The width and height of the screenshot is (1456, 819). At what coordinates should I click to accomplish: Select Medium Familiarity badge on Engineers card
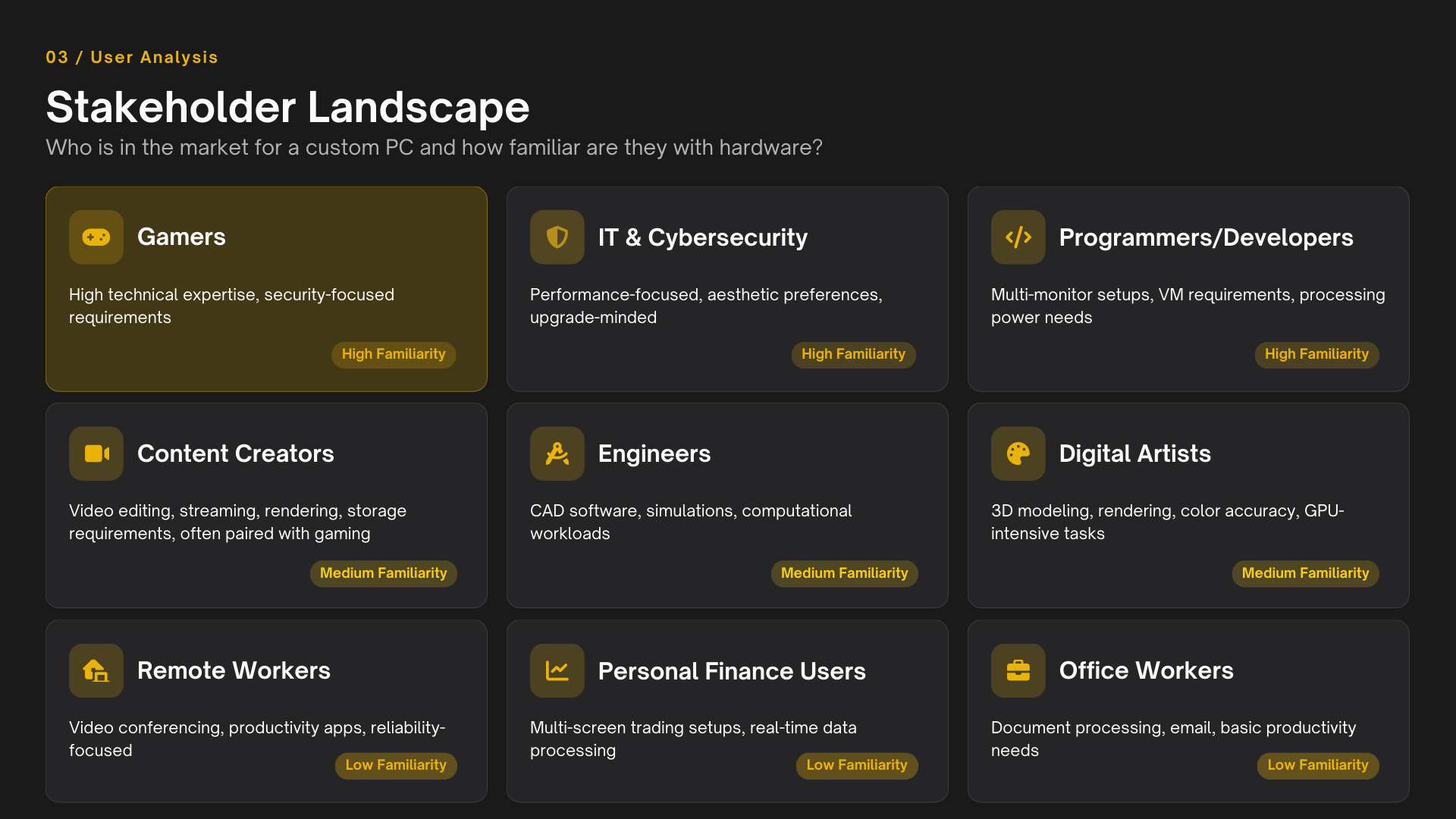coord(844,573)
